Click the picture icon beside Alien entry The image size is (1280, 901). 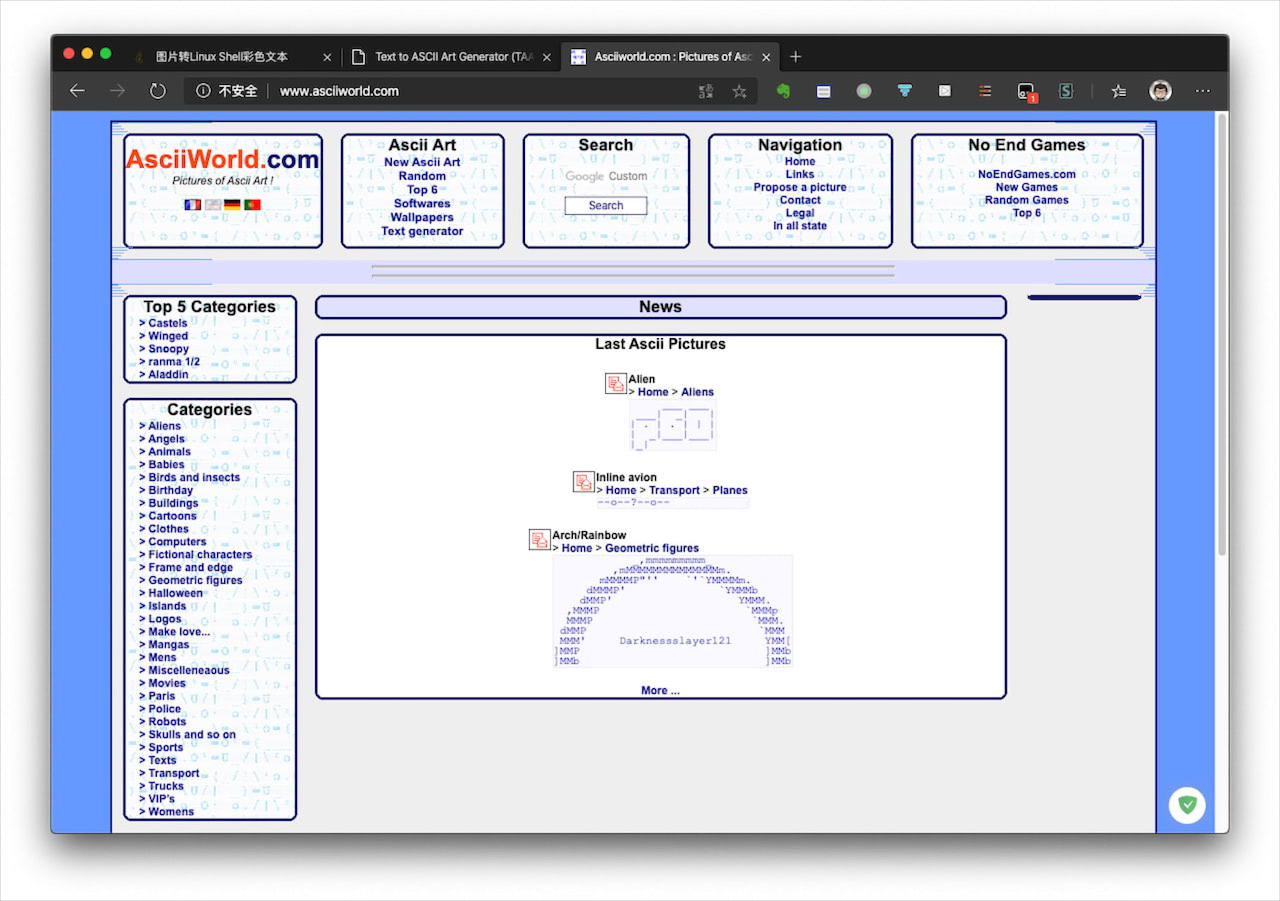pos(615,384)
